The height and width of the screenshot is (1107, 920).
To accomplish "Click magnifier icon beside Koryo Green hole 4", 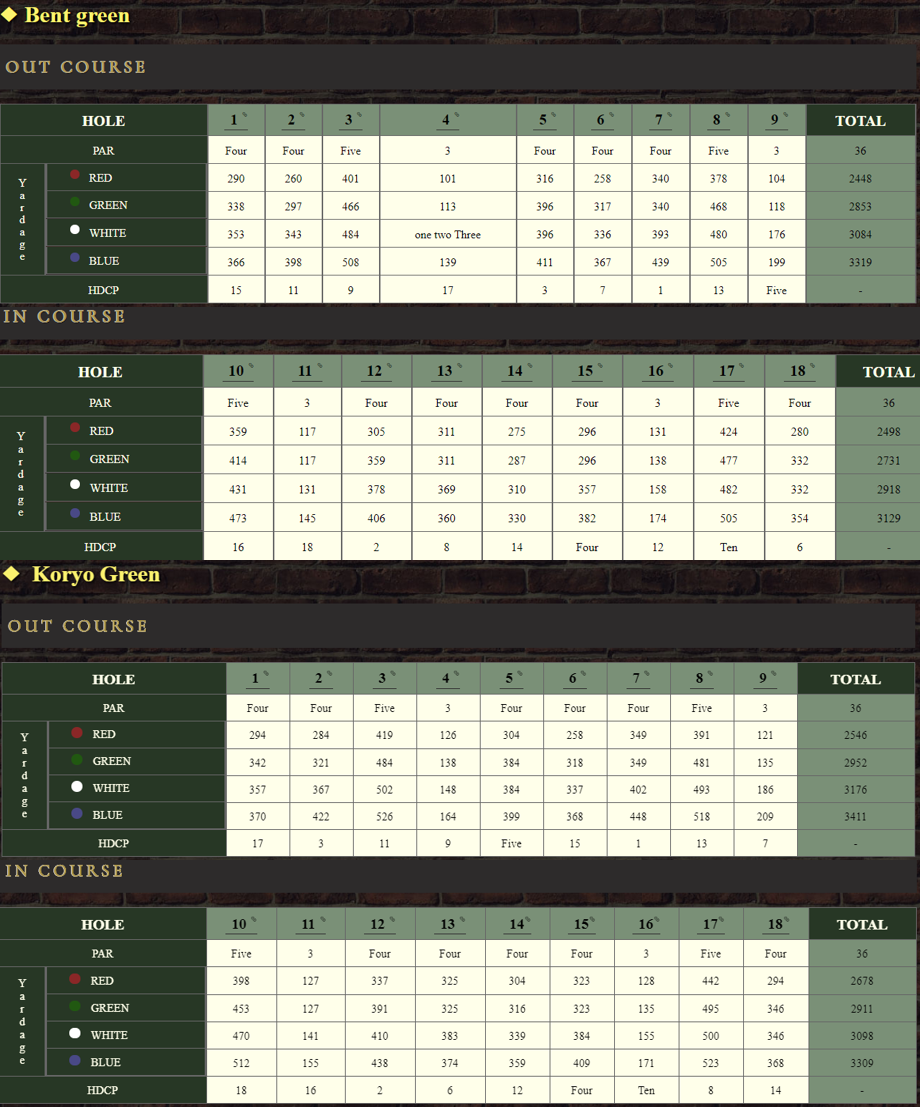I will pos(456,674).
